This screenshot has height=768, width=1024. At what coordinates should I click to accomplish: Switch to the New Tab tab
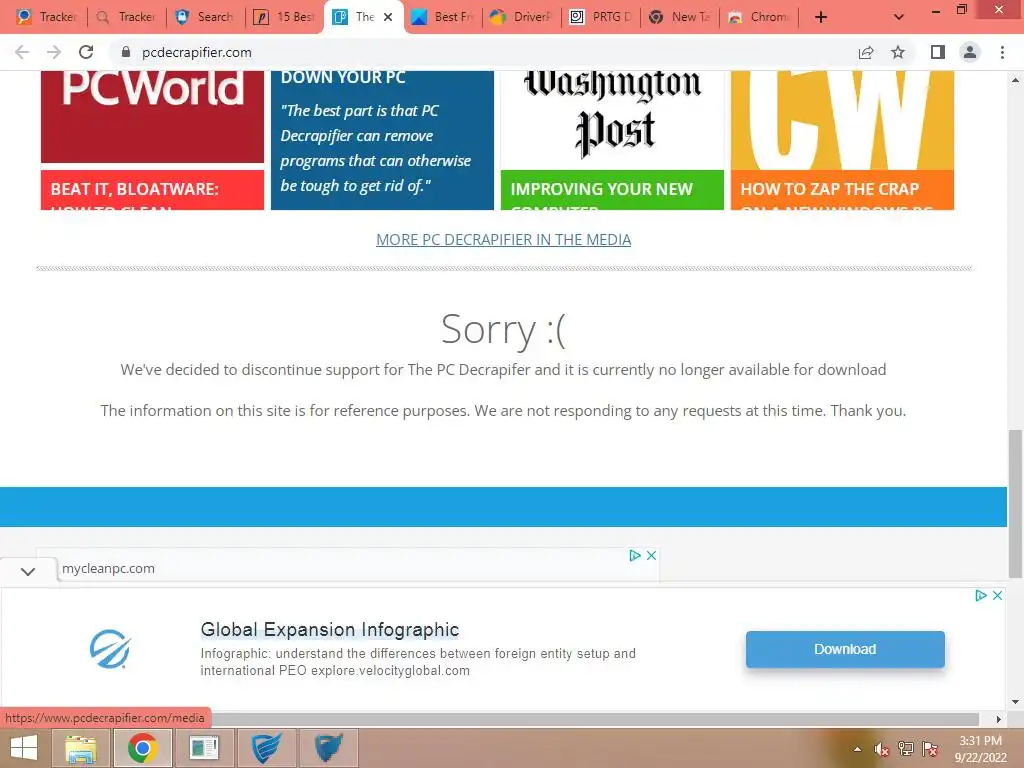pos(679,17)
